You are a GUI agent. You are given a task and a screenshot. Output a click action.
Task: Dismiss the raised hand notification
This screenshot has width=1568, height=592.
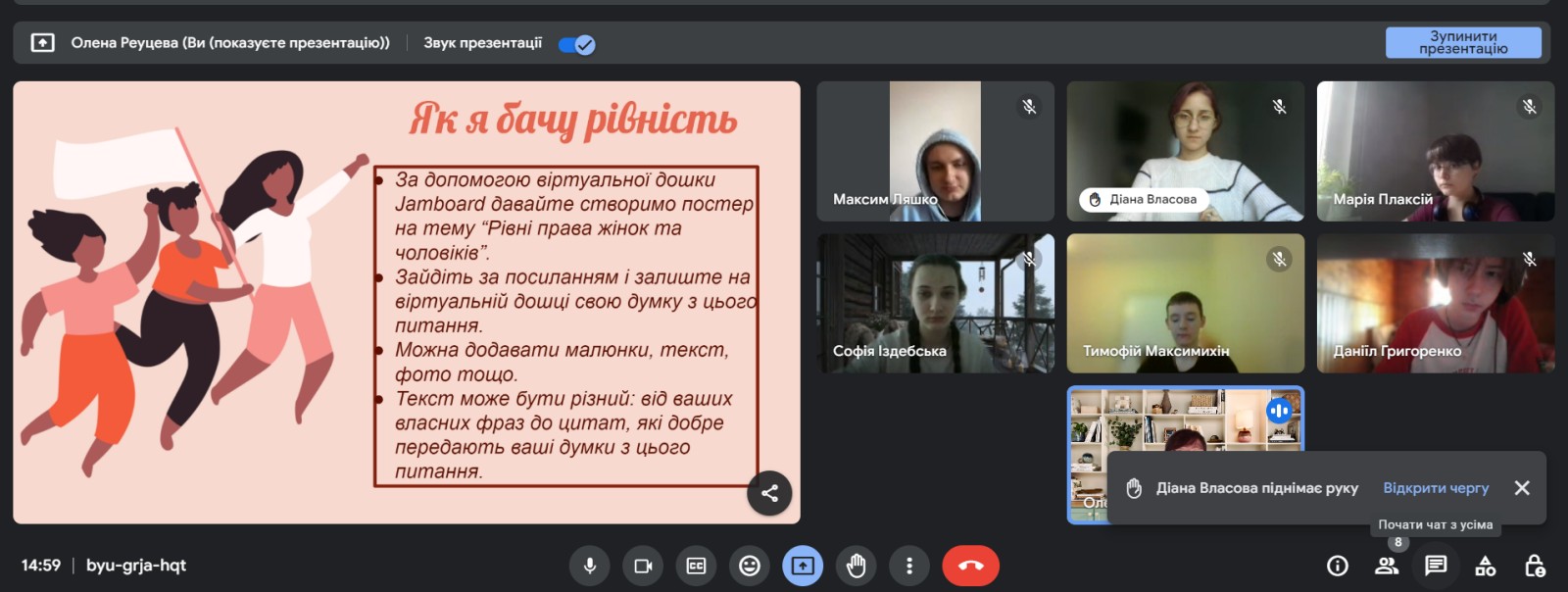pos(1521,488)
